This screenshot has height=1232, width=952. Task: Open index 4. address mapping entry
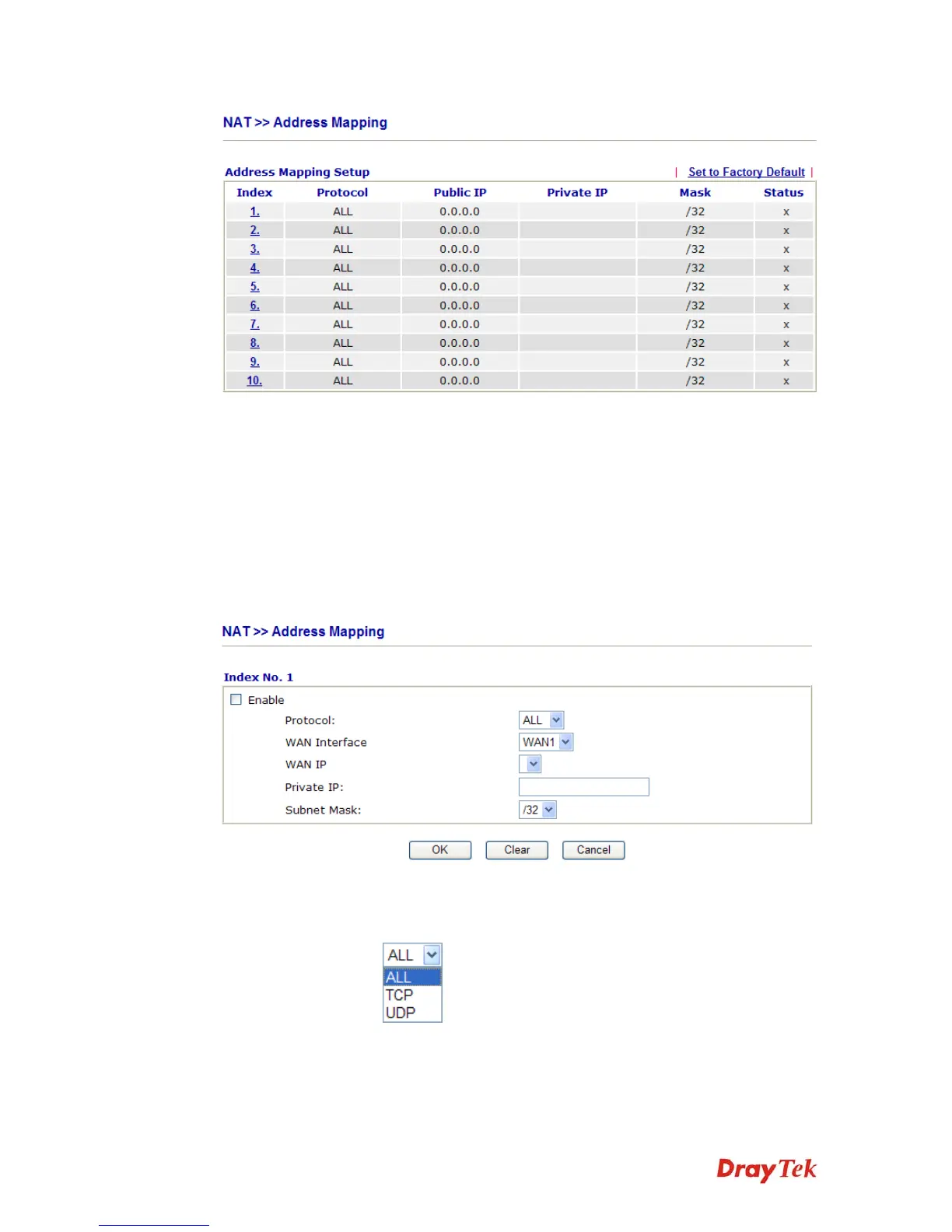[x=254, y=268]
